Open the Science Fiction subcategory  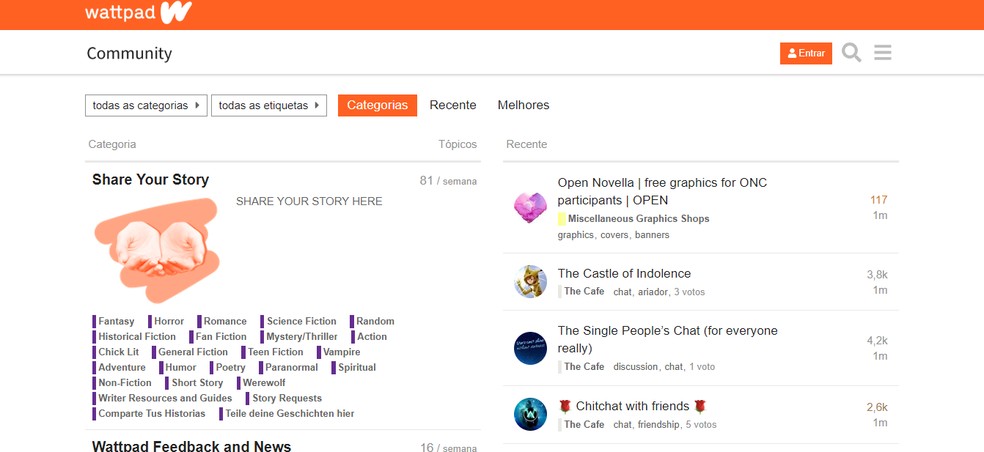click(301, 321)
